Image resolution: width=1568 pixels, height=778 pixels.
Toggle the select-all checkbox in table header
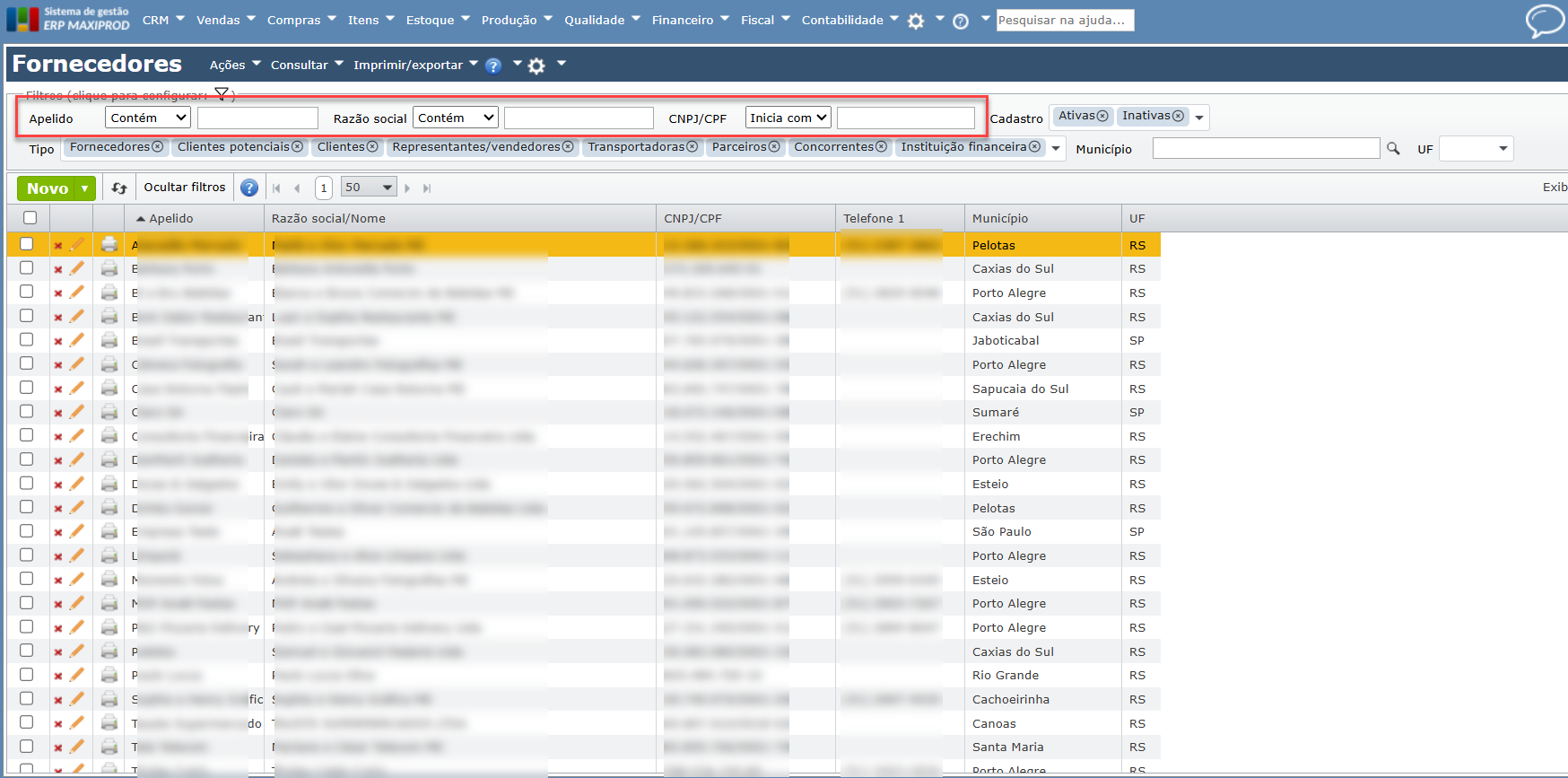tap(30, 218)
